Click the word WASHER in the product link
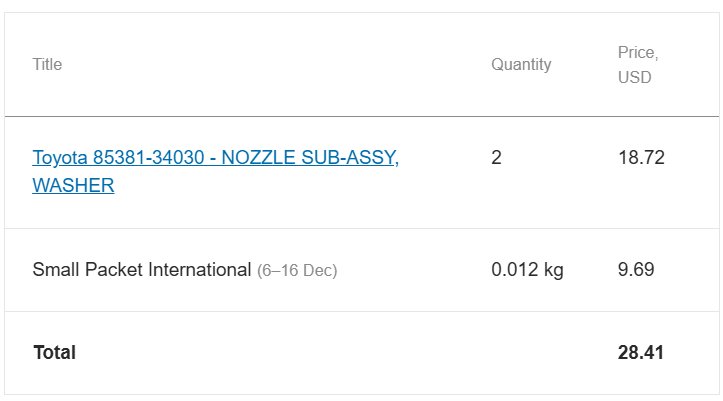This screenshot has width=723, height=401. (x=73, y=185)
